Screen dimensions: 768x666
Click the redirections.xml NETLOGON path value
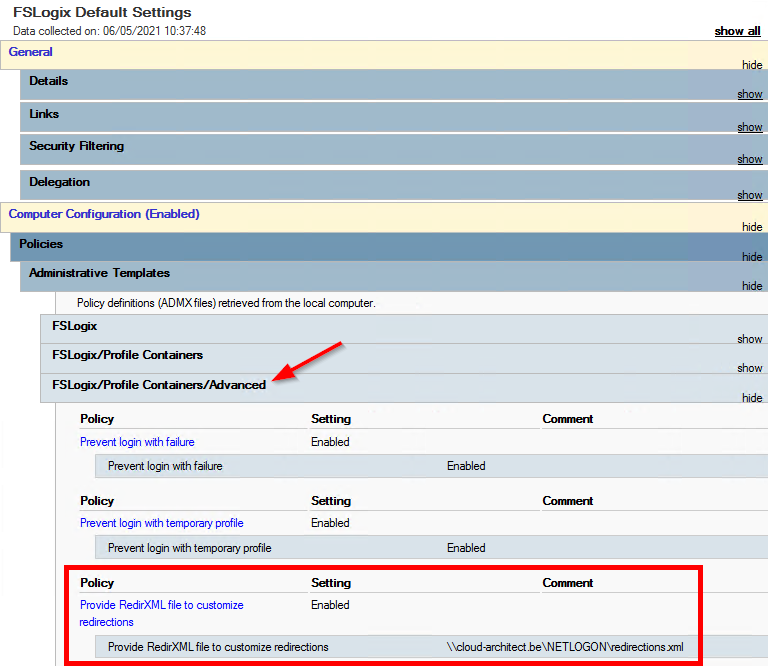tap(565, 647)
